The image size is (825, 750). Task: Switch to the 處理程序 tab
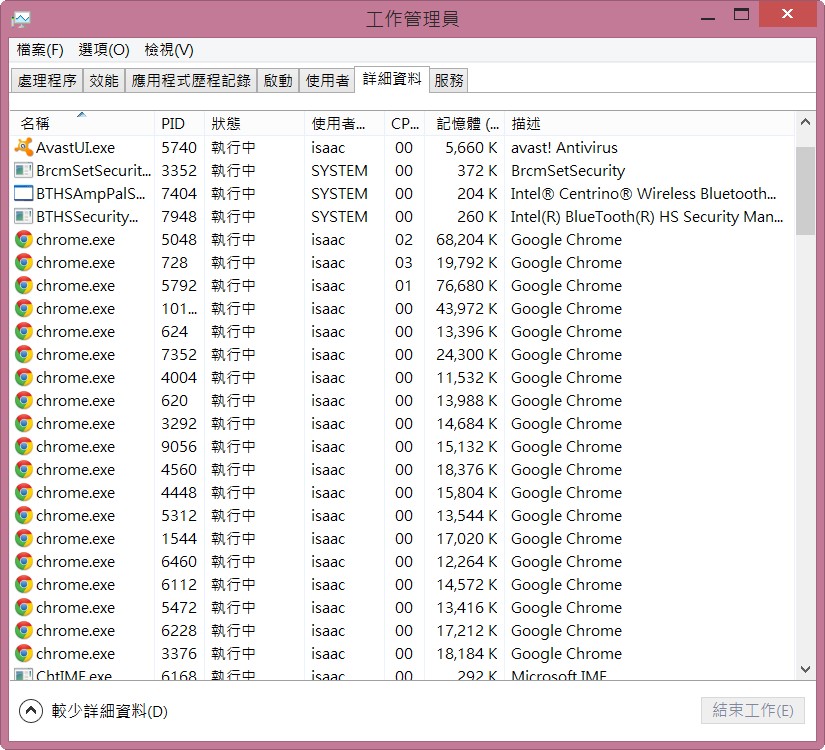[x=47, y=81]
